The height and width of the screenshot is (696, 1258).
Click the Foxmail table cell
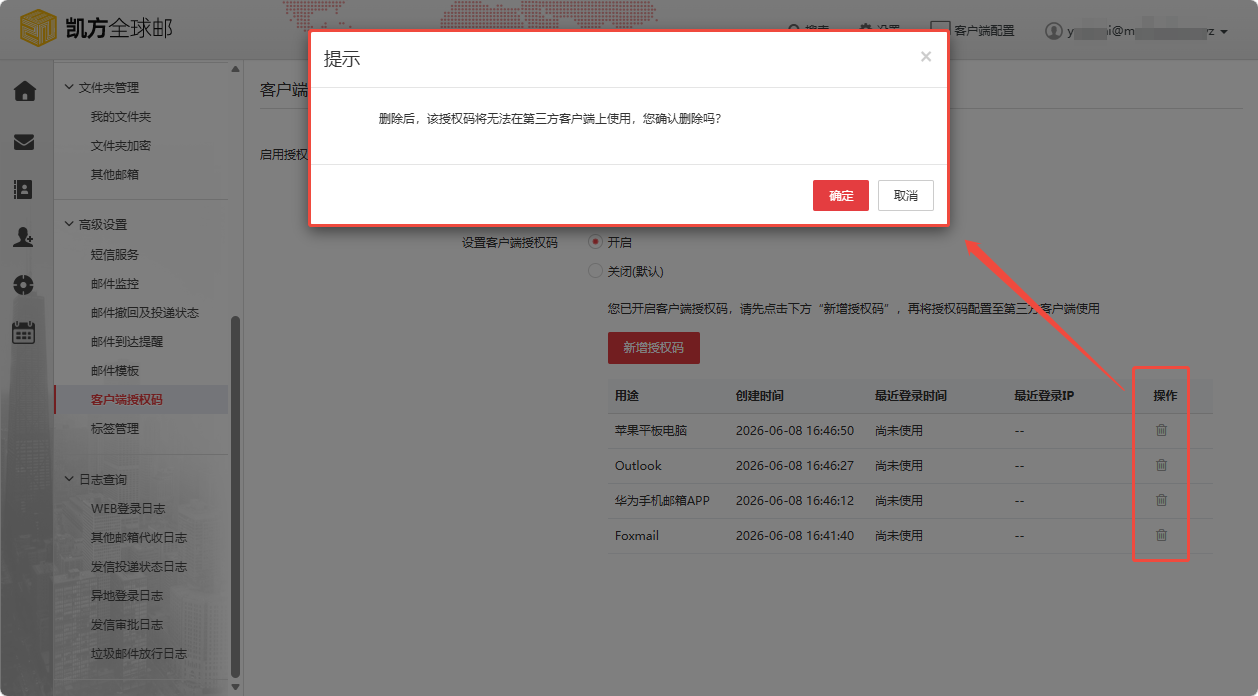(637, 536)
